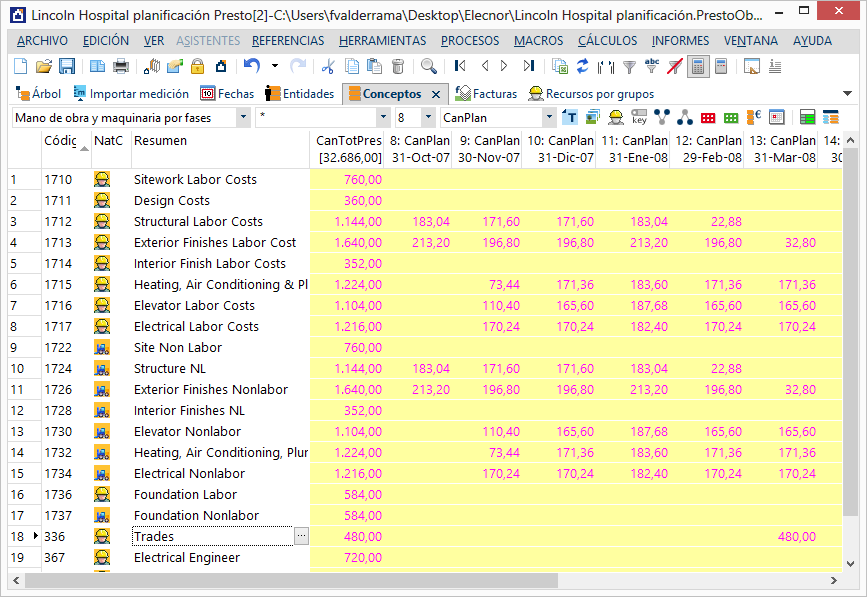This screenshot has width=867, height=597.
Task: Click the plain funnel filter icon
Action: (x=629, y=67)
